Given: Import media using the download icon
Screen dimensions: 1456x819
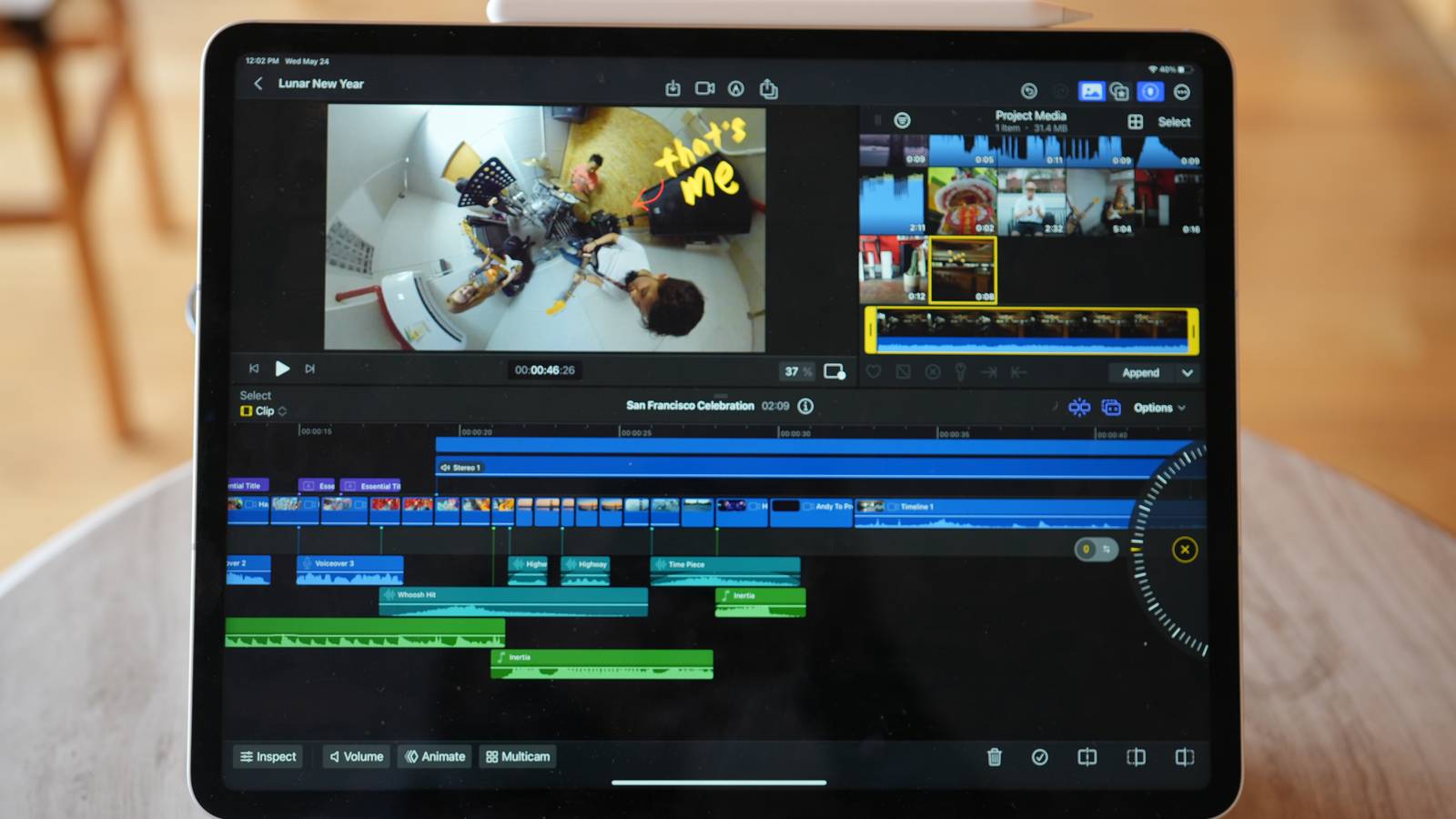Looking at the screenshot, I should click(x=673, y=88).
